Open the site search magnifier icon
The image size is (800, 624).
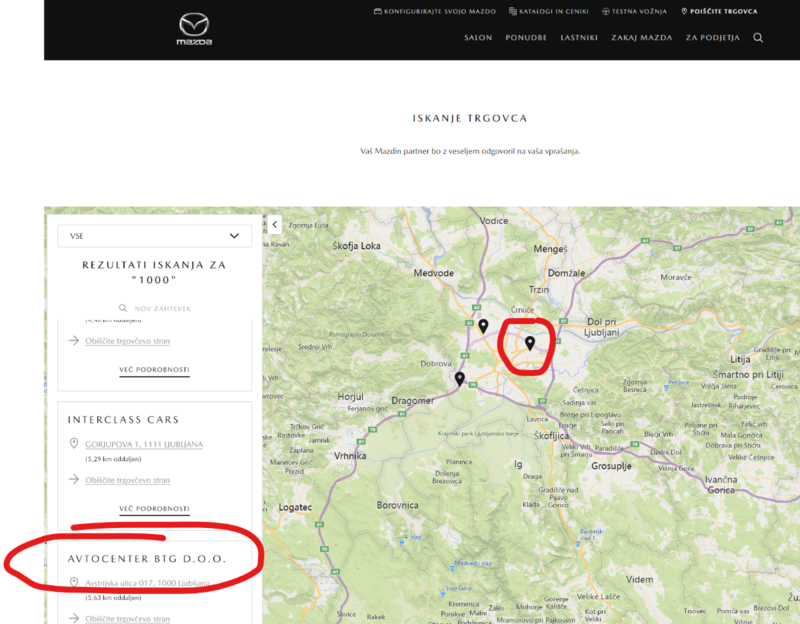[758, 38]
